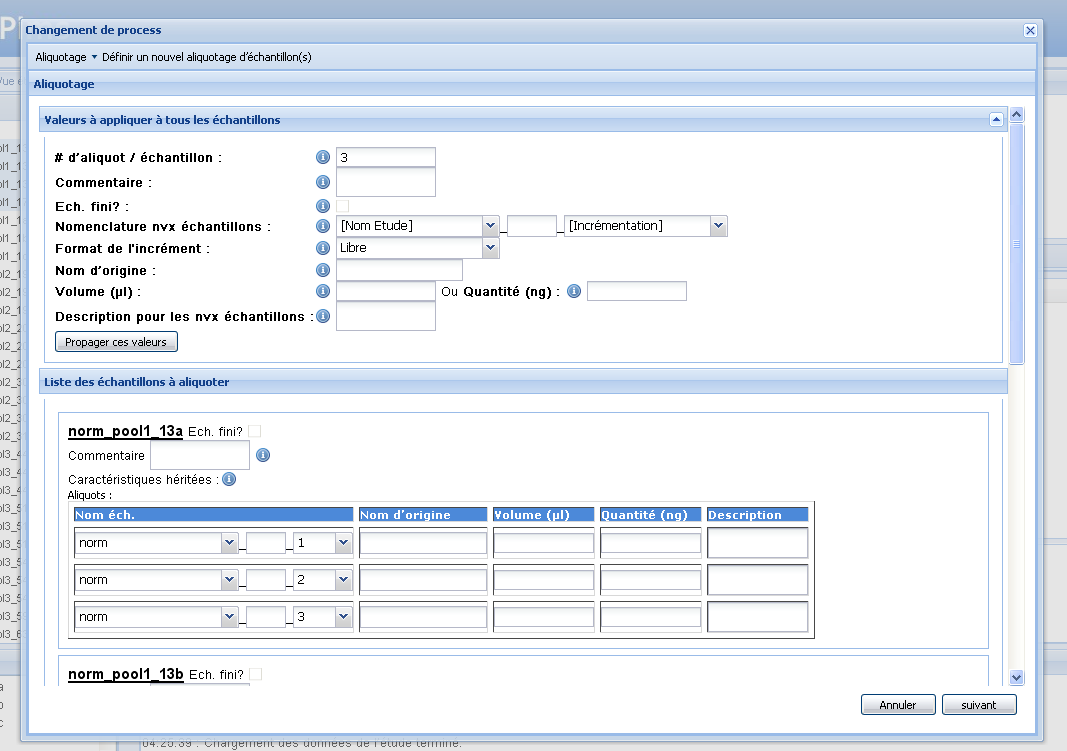The width and height of the screenshot is (1067, 751).
Task: Open norm_pool1_13b sample link
Action: (126, 673)
